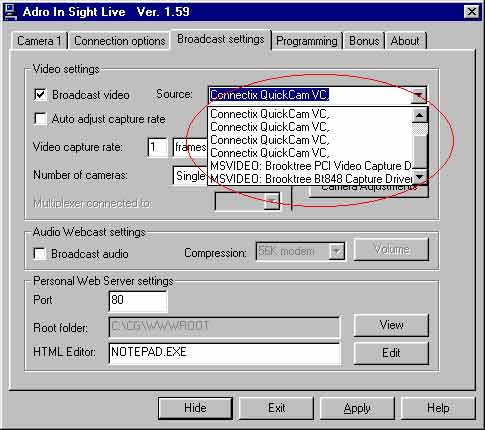The width and height of the screenshot is (485, 430).
Task: Open the Multiplexer connected to dropdown
Action: click(272, 202)
